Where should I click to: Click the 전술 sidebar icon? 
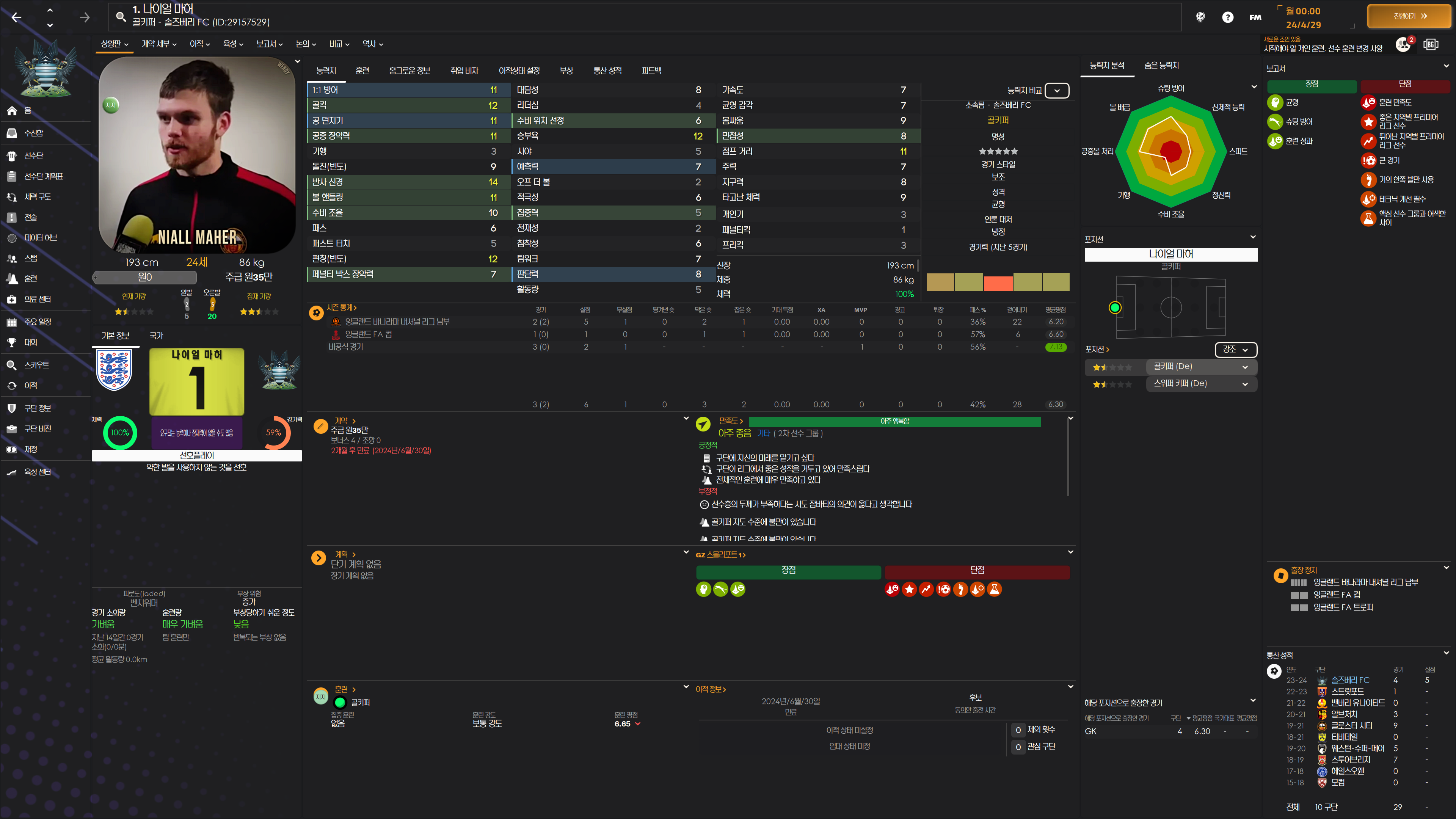[x=12, y=217]
